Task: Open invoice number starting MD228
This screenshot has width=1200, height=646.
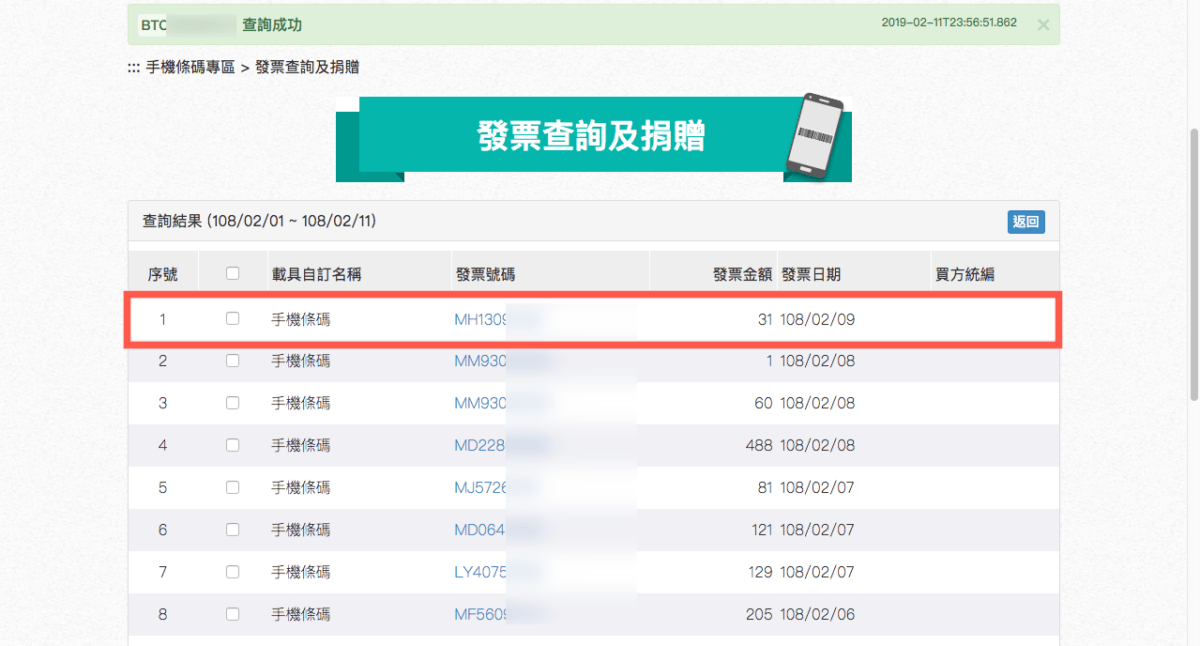Action: [502, 446]
